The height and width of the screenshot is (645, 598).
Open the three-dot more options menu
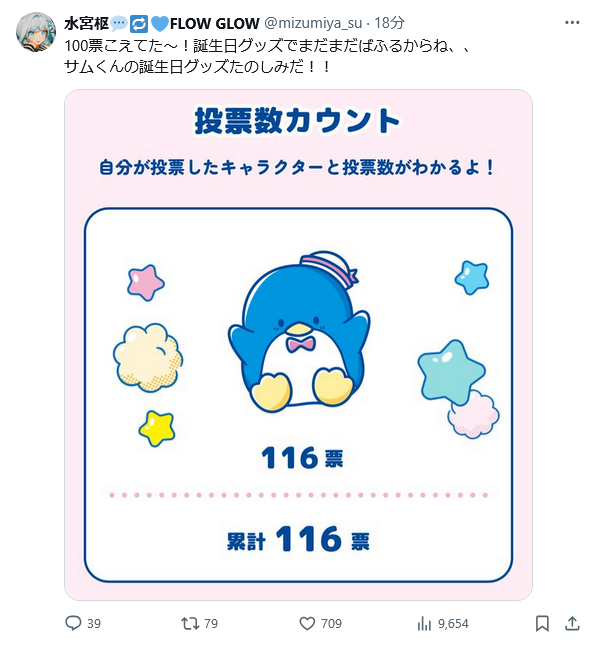pos(572,23)
